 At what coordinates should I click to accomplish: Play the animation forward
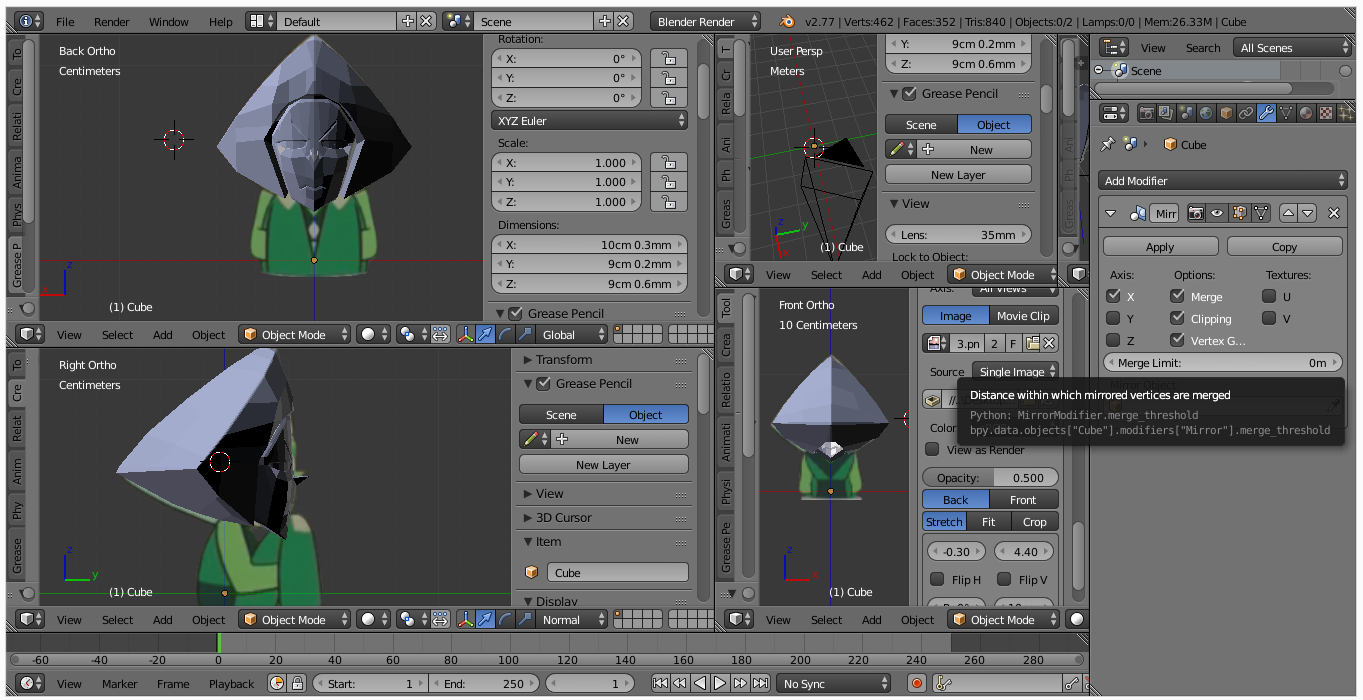[x=720, y=683]
